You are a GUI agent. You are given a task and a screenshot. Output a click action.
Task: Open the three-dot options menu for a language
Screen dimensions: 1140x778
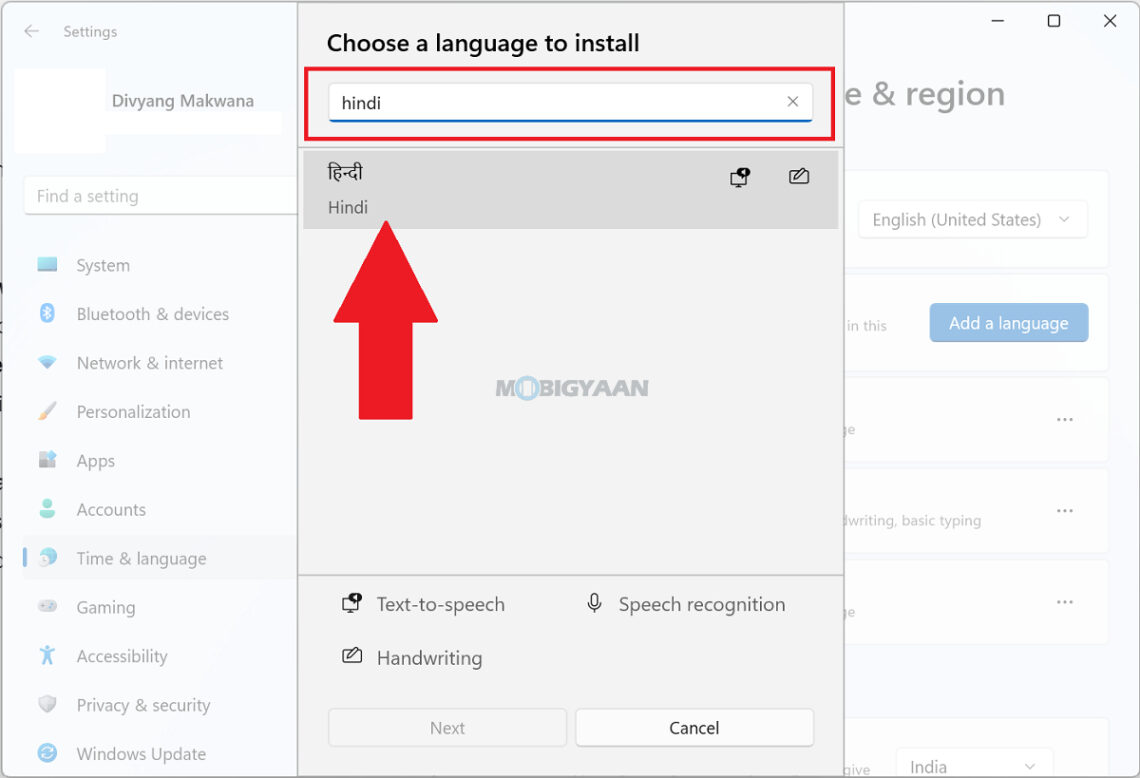tap(1065, 420)
